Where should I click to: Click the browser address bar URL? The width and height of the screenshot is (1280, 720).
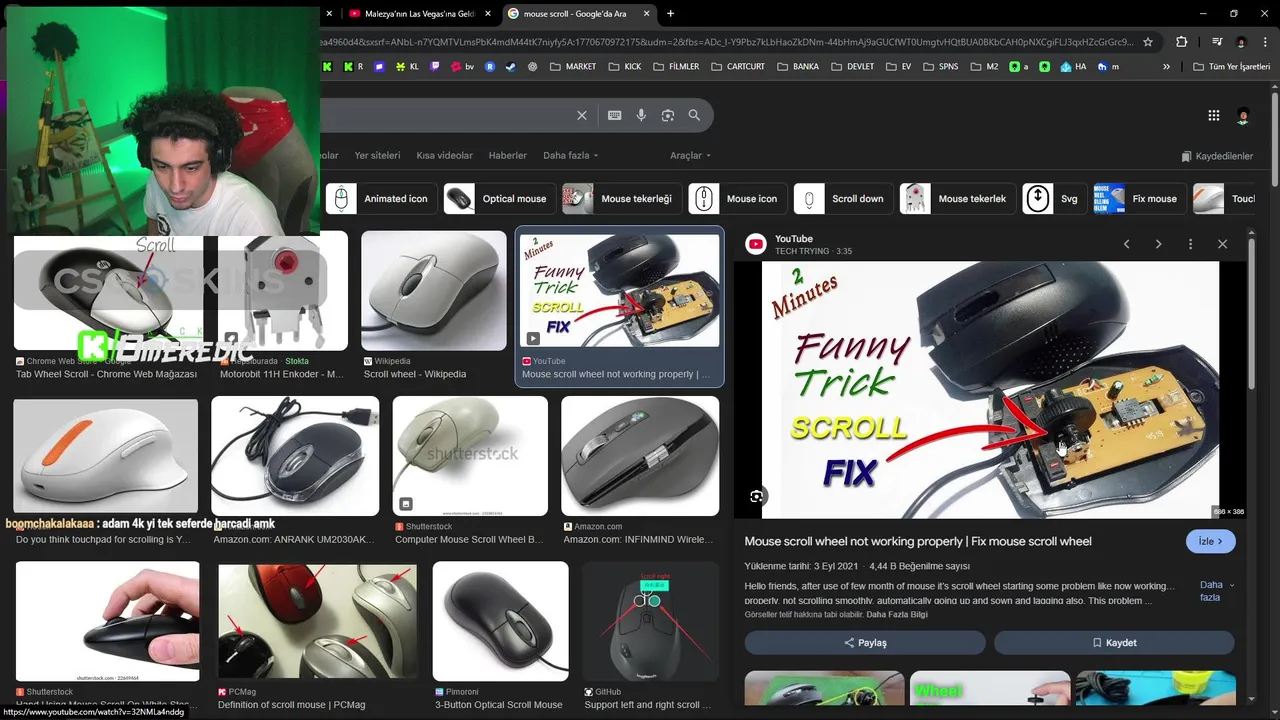pos(728,42)
